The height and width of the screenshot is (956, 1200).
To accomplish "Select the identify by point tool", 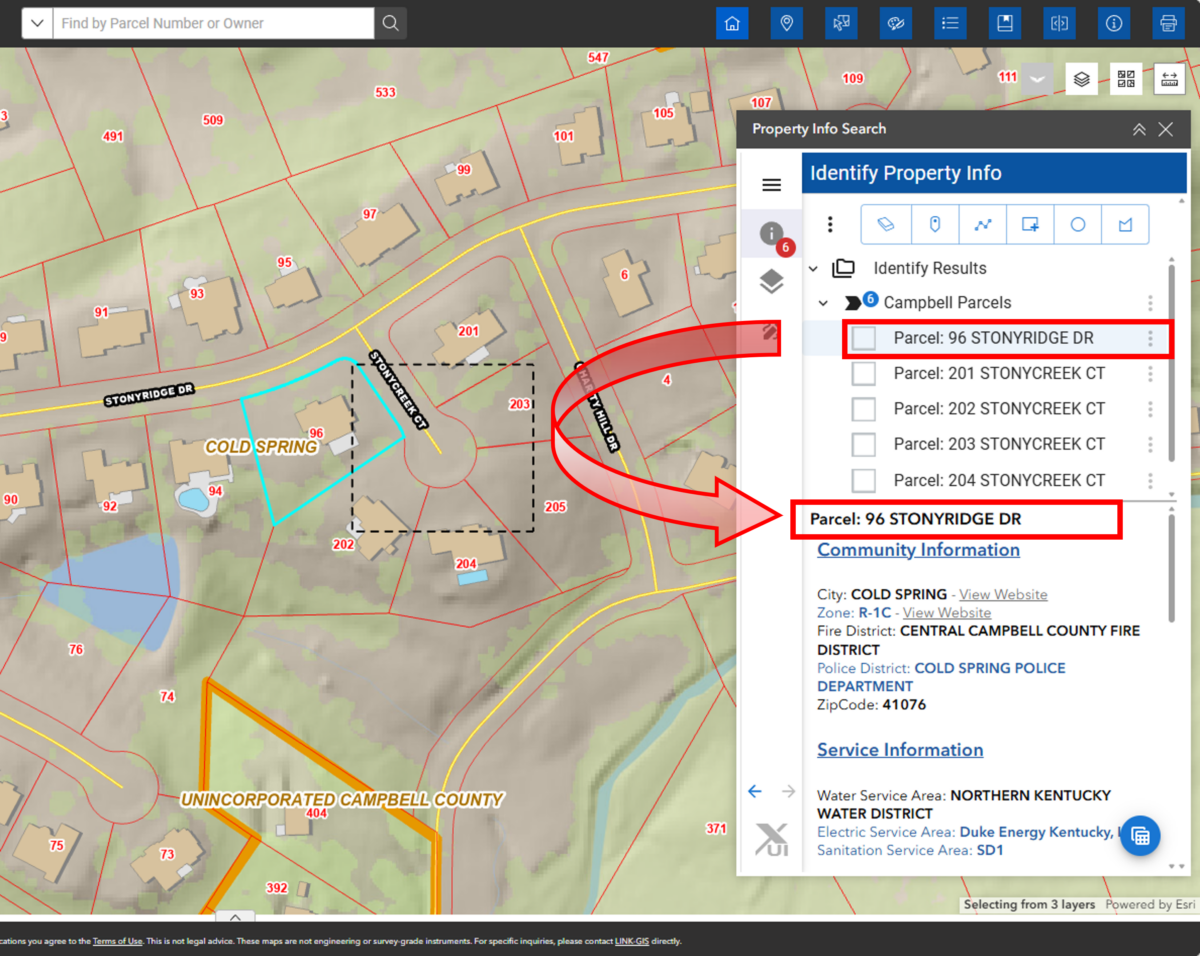I will click(x=935, y=225).
